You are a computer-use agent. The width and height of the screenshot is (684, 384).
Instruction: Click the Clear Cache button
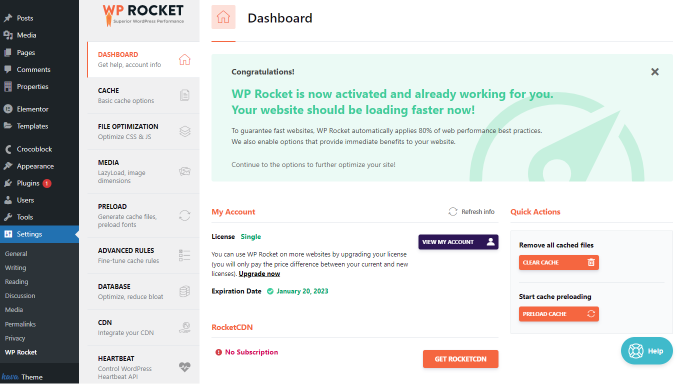click(558, 262)
